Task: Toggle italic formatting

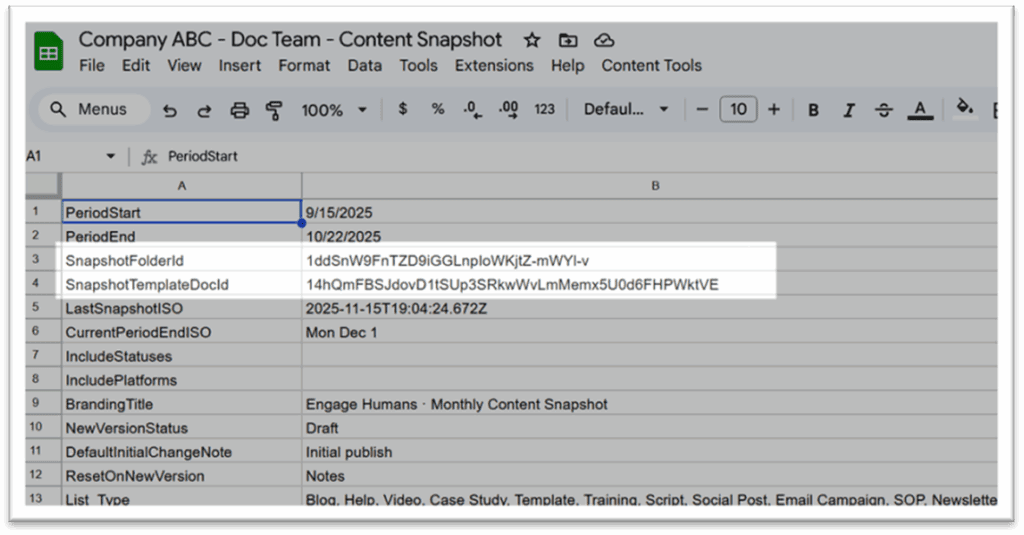Action: pyautogui.click(x=849, y=110)
